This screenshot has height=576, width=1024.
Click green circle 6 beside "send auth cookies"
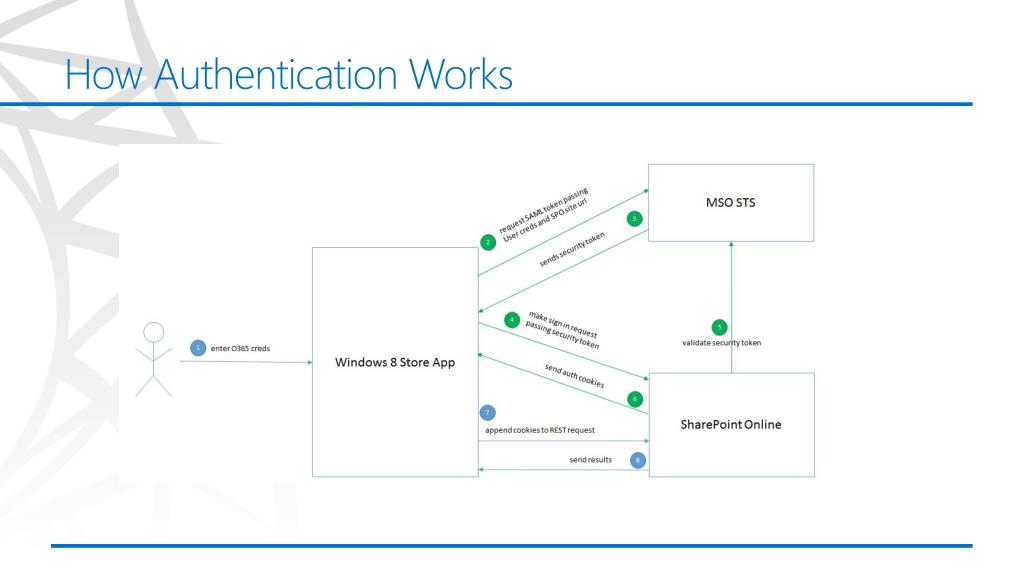[635, 399]
